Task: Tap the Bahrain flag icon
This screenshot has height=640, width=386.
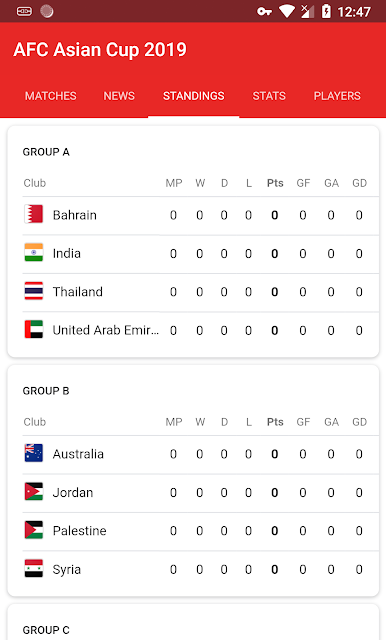Action: pos(33,215)
